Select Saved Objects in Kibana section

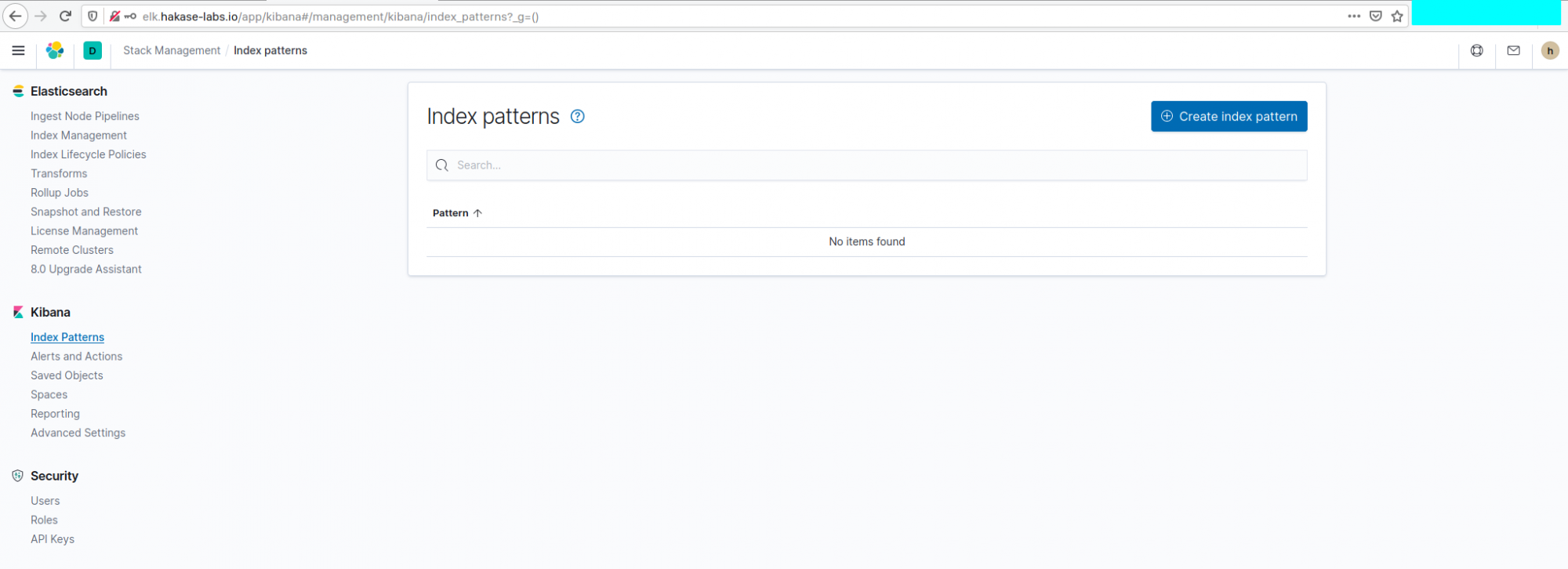tap(67, 375)
